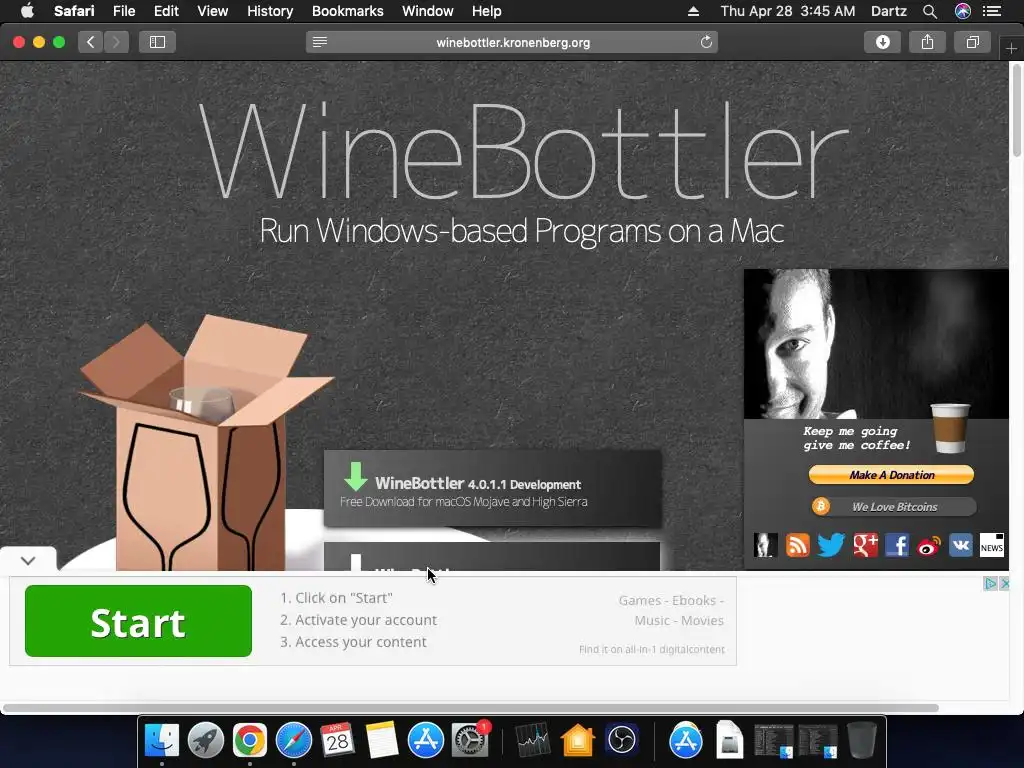
Task: Open the Edit menu
Action: click(166, 11)
